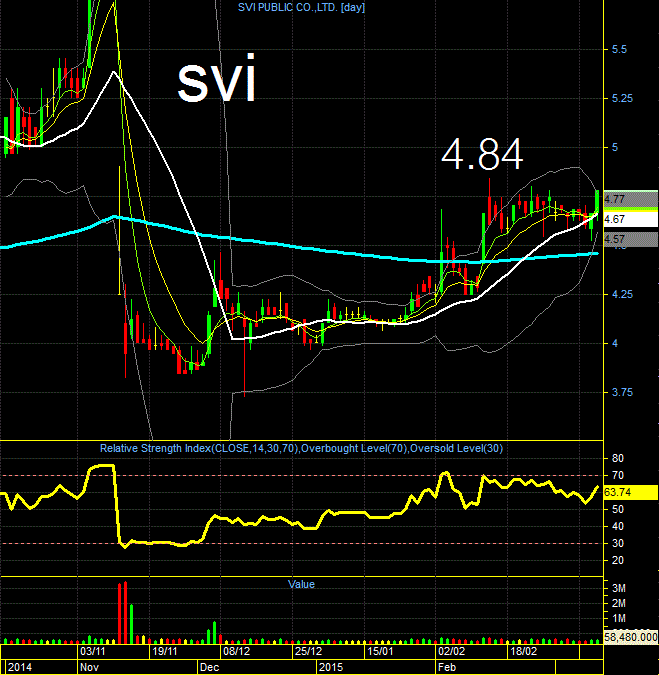Click the 15/01 date on time axis

pos(380,651)
